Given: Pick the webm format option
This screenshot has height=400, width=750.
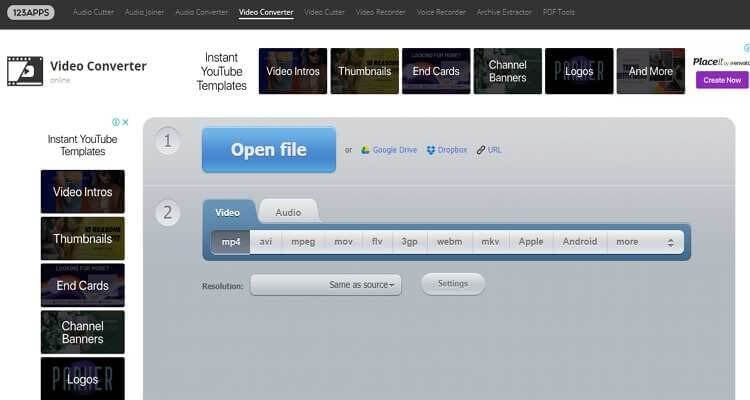Looking at the screenshot, I should pos(449,241).
